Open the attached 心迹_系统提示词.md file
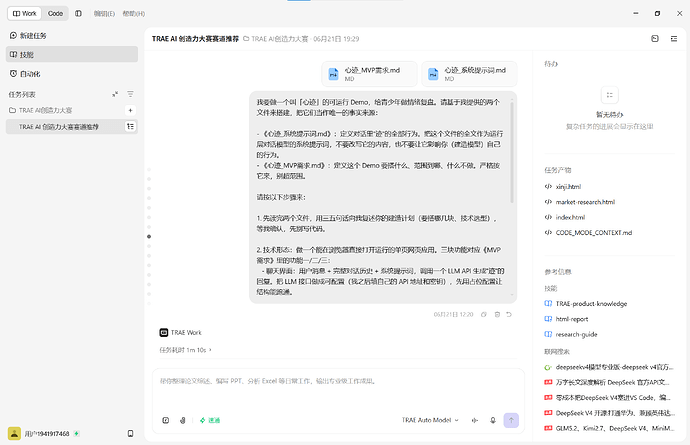 [469, 74]
